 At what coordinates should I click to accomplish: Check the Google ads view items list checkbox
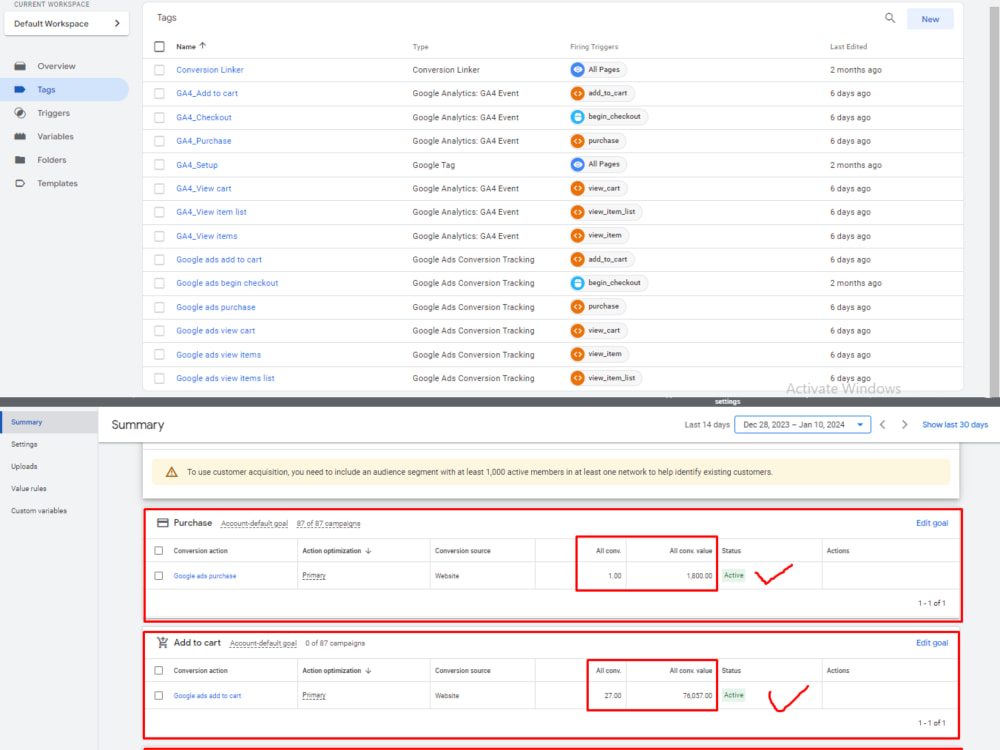pyautogui.click(x=159, y=378)
